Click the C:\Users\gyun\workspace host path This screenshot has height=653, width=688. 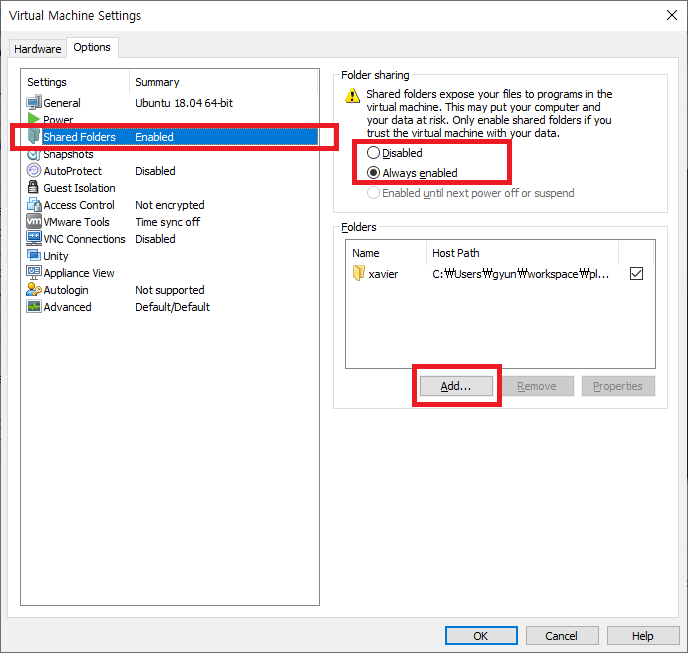tap(520, 274)
